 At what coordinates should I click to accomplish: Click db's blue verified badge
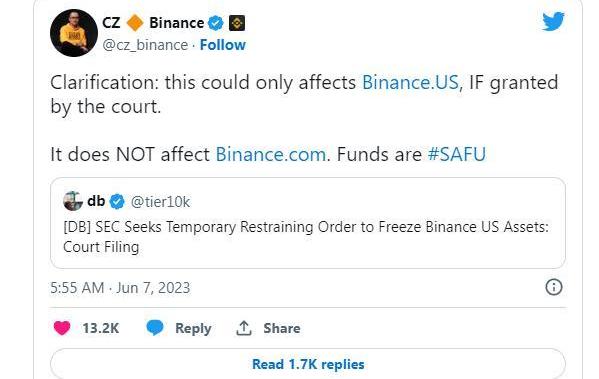click(x=117, y=201)
